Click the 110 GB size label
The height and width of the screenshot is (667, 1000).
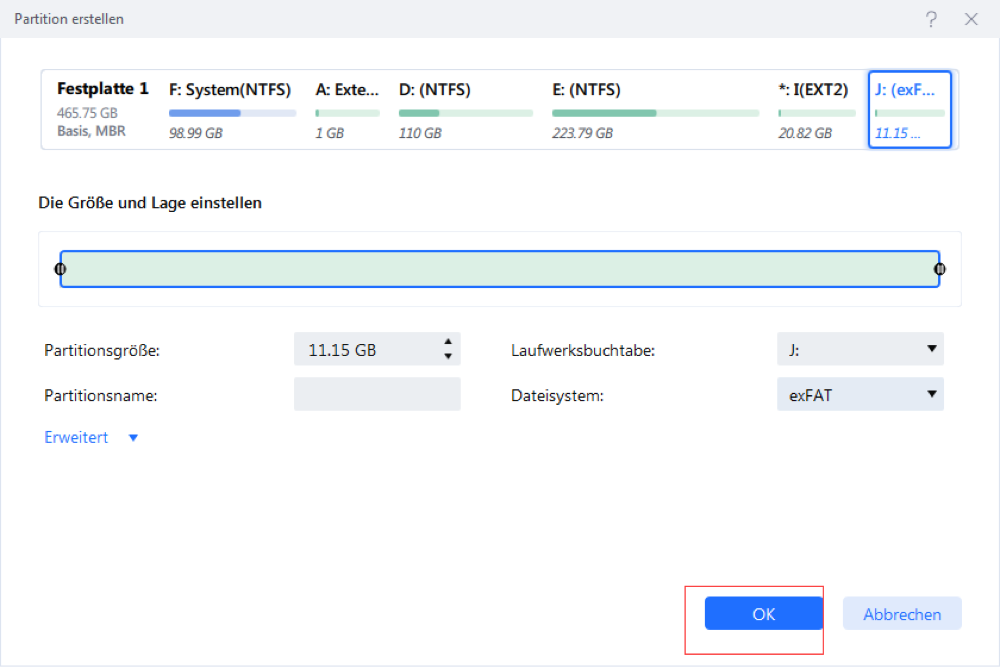pyautogui.click(x=420, y=133)
